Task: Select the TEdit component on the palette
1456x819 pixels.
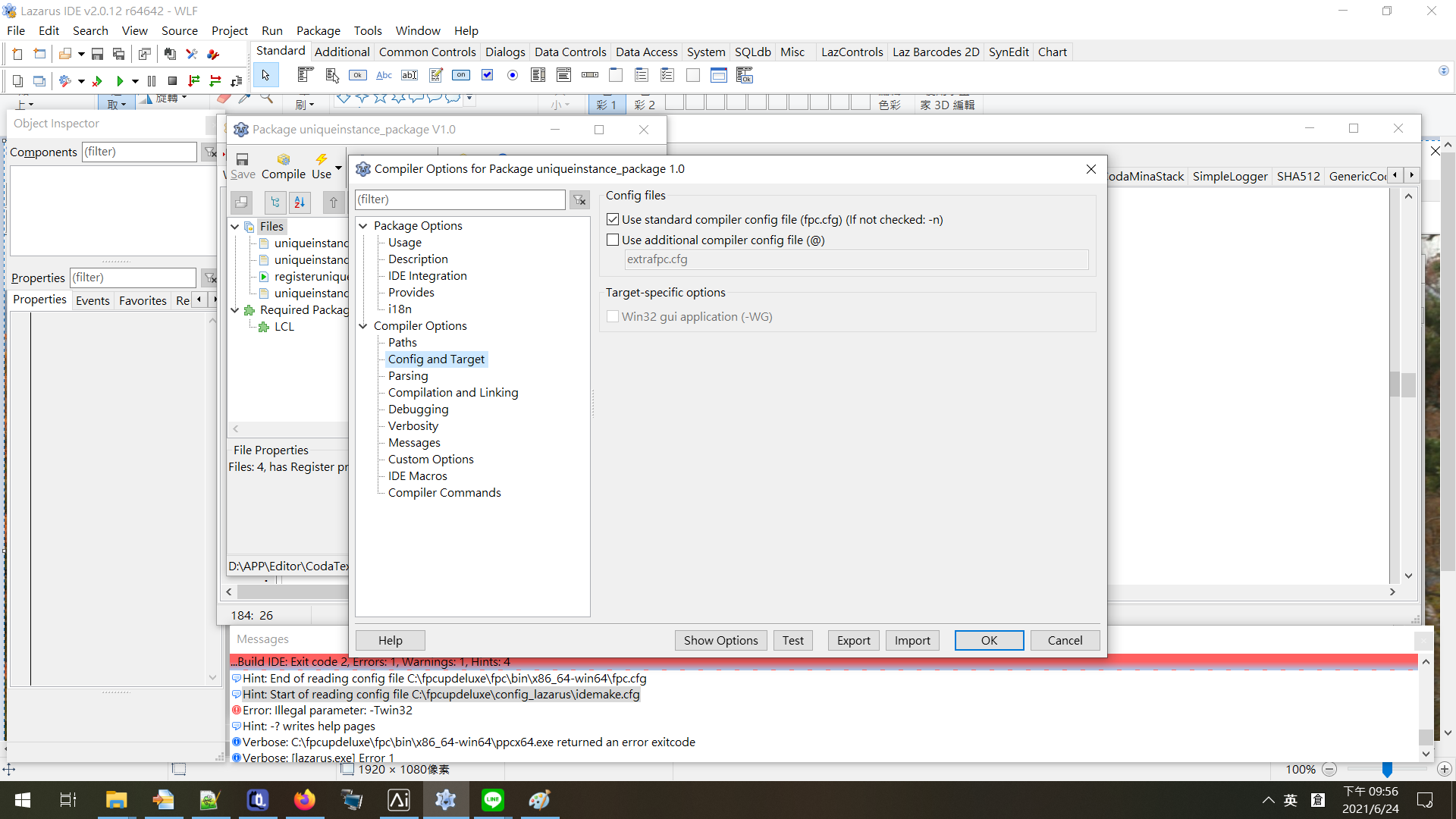Action: 410,75
